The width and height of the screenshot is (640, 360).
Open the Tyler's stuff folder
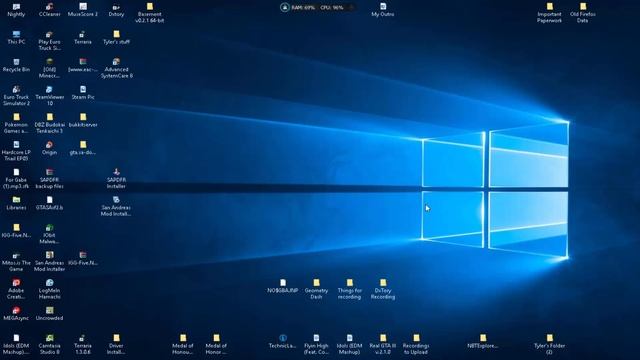pos(116,38)
